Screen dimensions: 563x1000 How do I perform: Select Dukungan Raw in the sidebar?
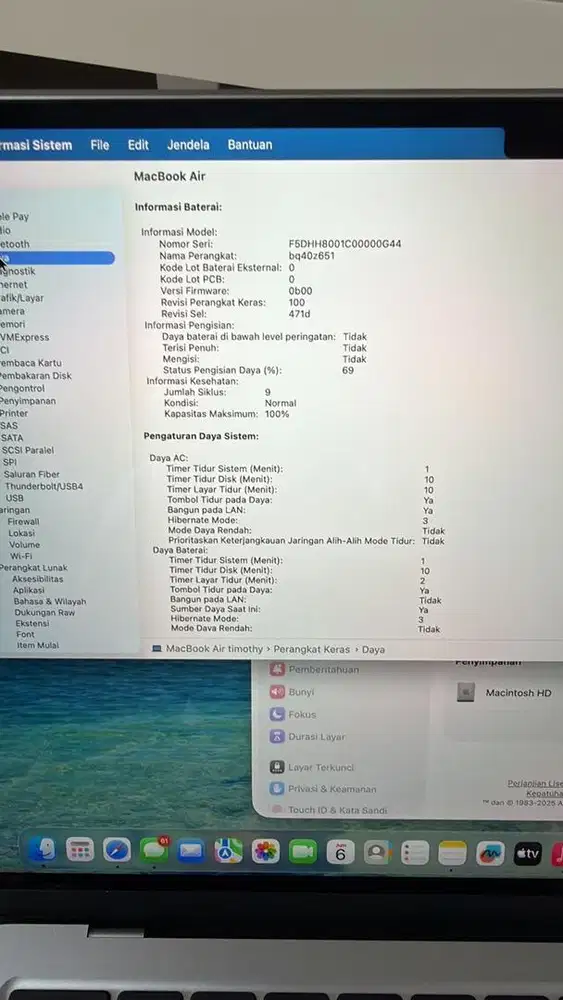pos(45,612)
